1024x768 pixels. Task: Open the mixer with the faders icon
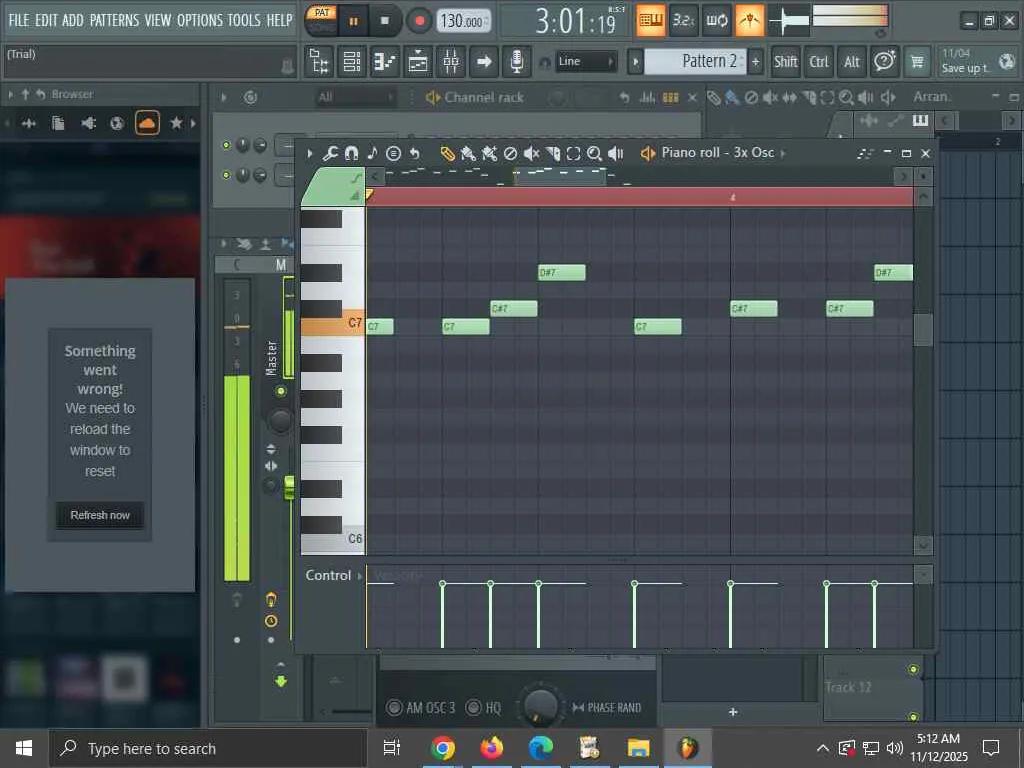[451, 62]
